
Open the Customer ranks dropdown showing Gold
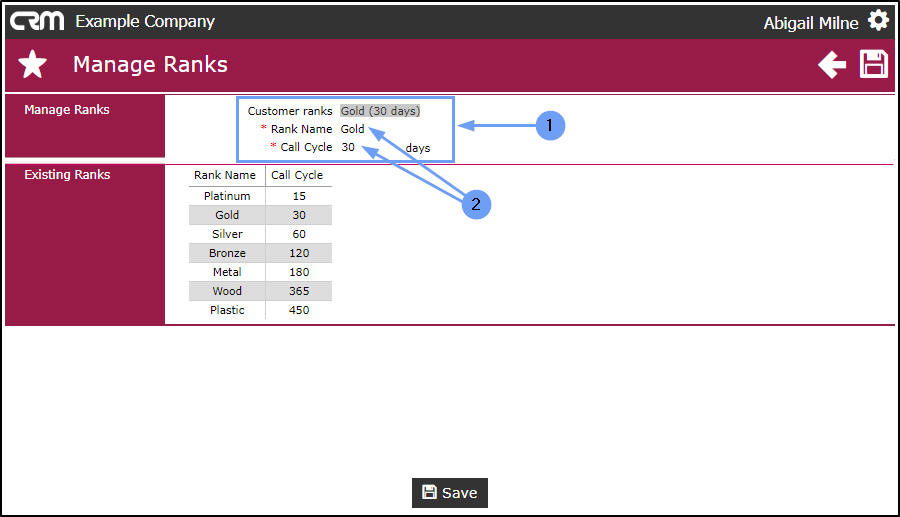tap(380, 111)
